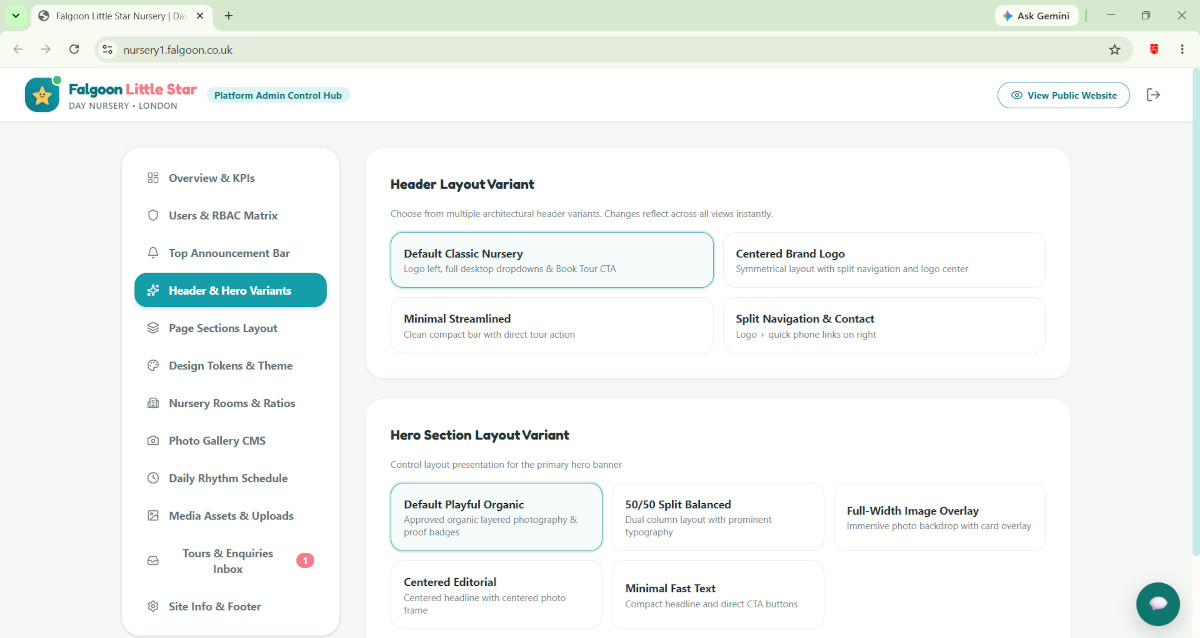Click the Media Assets image icon

153,516
